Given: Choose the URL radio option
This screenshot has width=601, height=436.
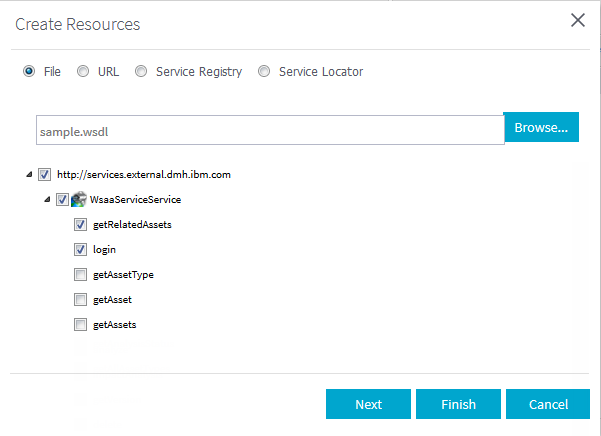Looking at the screenshot, I should 83,72.
